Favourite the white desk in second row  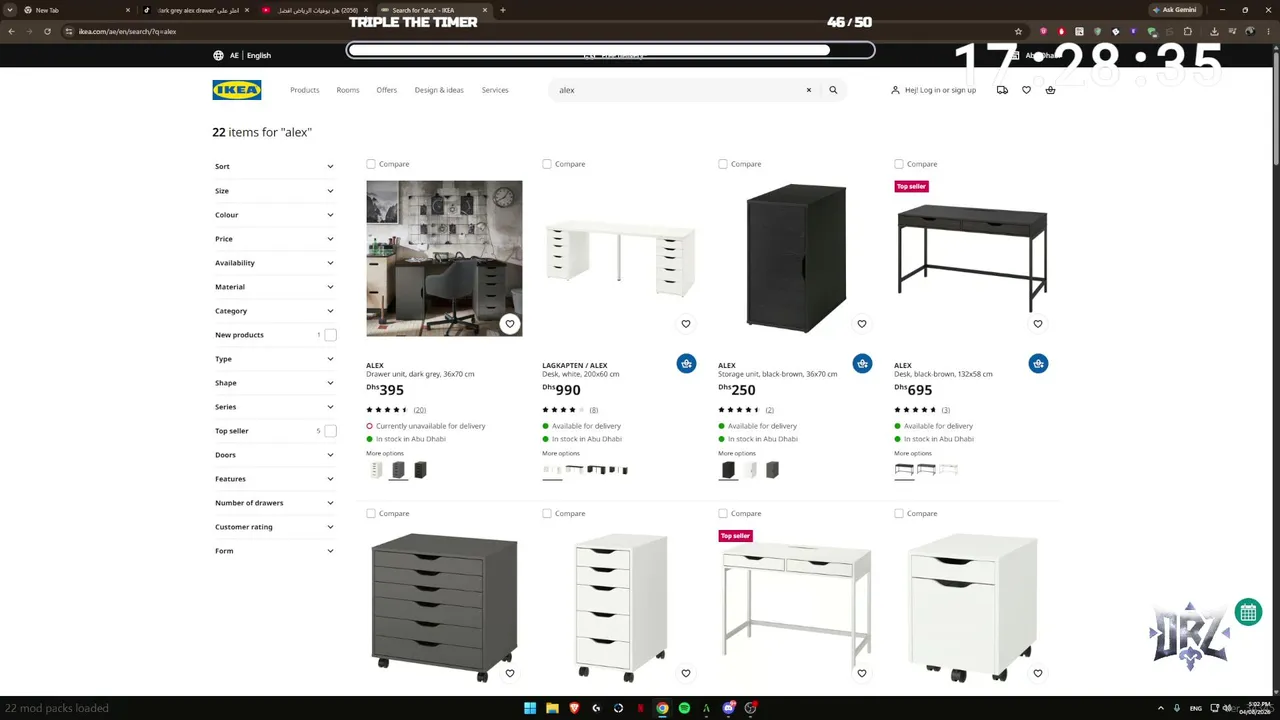pos(862,674)
